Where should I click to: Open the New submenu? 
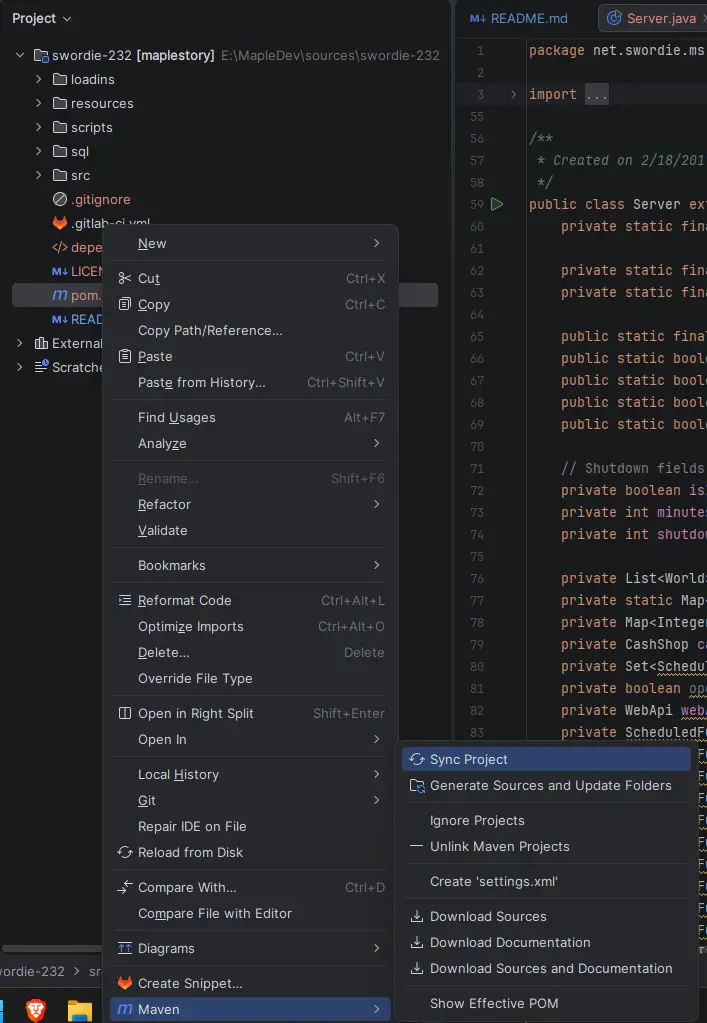click(x=251, y=243)
